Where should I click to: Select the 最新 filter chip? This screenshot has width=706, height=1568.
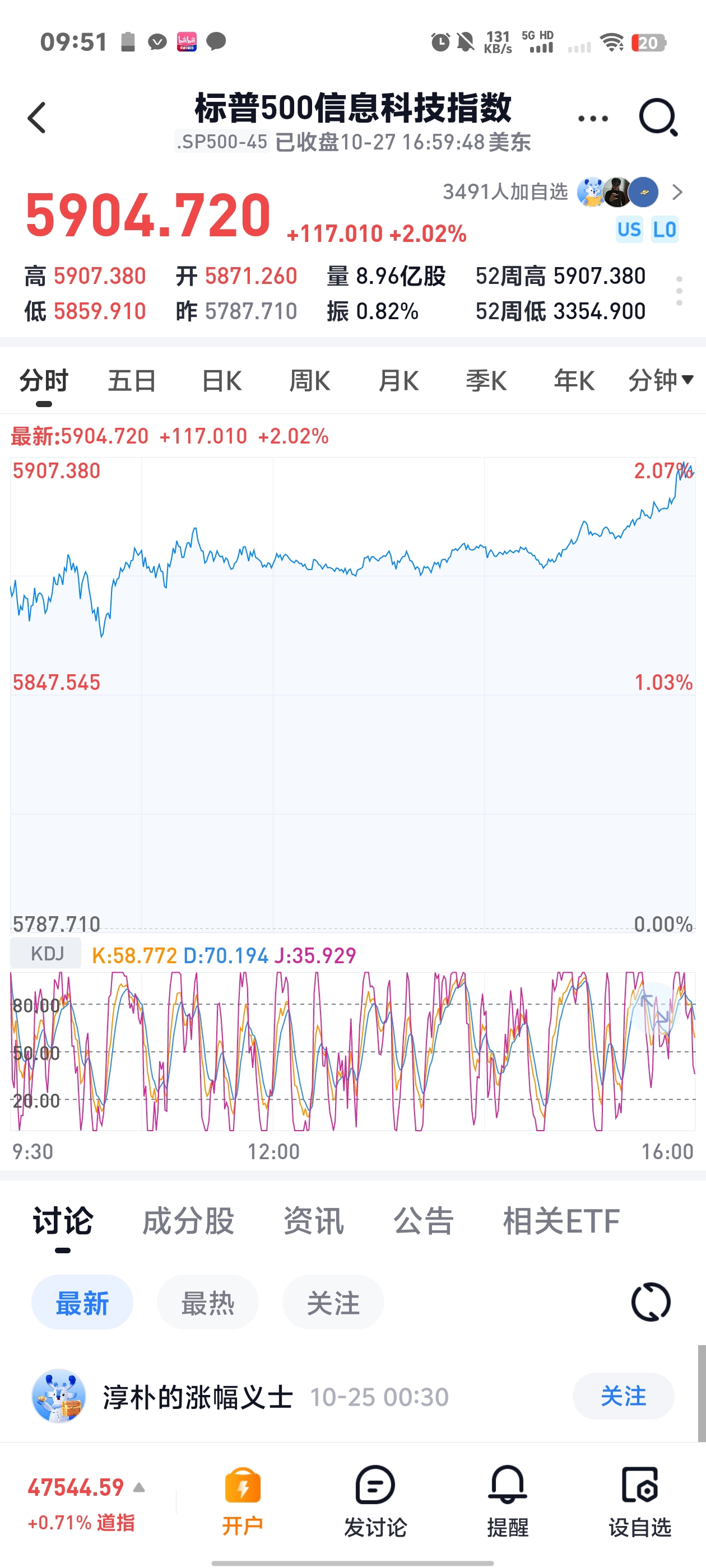tap(82, 1303)
